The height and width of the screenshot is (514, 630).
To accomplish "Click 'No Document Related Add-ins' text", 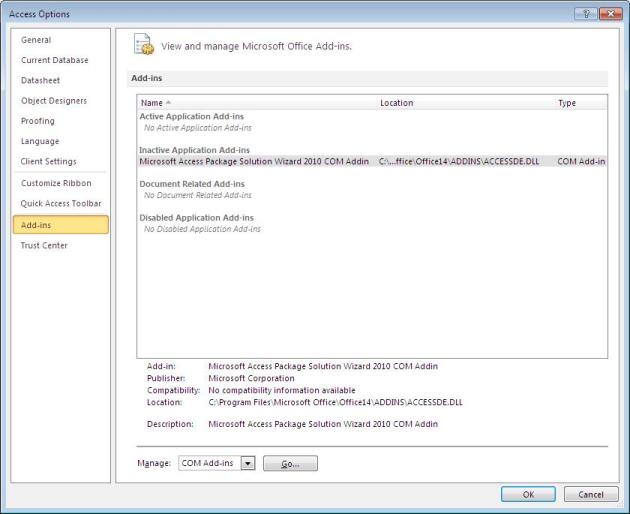I will (198, 195).
